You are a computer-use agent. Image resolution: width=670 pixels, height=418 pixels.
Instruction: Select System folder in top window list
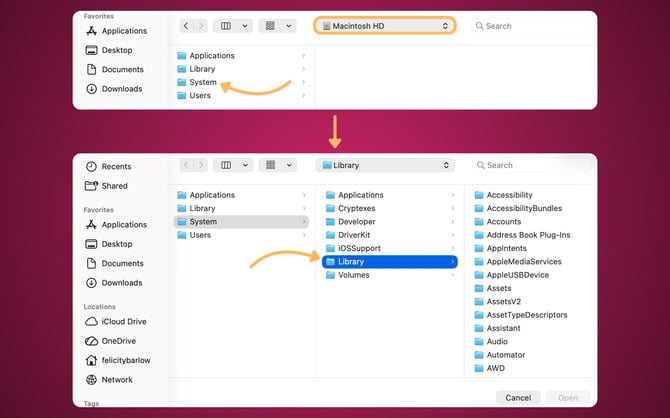(197, 82)
